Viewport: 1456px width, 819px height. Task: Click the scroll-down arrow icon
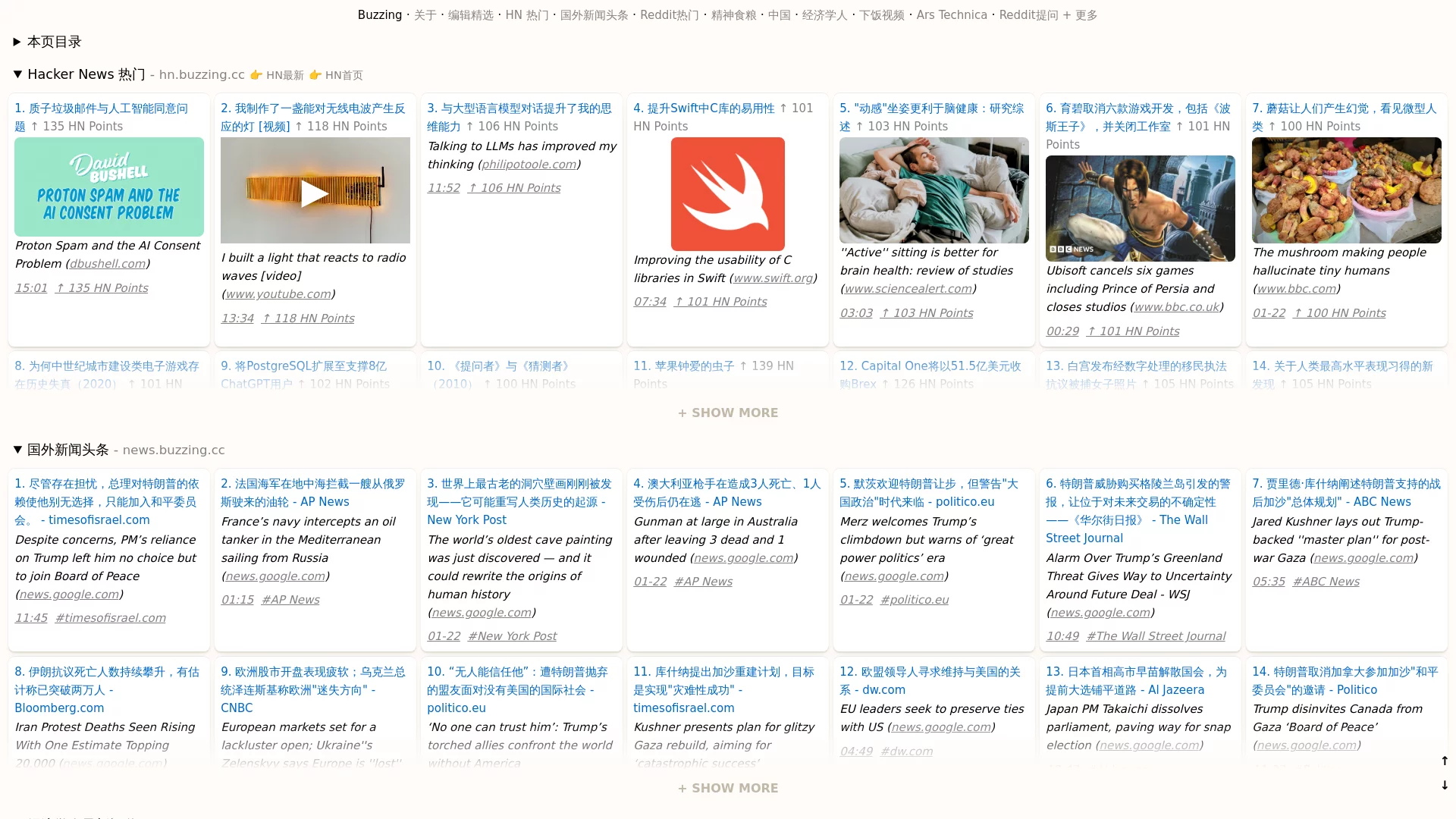[x=1444, y=785]
